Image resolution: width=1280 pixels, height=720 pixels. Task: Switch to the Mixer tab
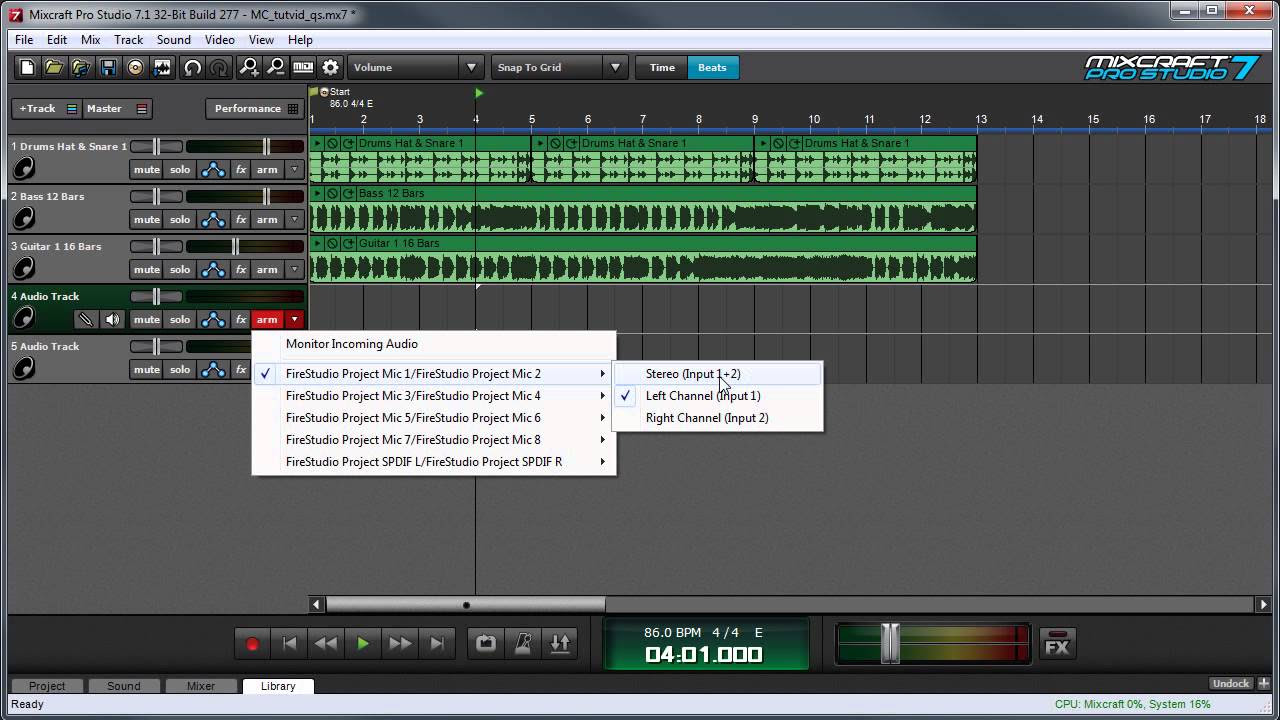(x=201, y=686)
